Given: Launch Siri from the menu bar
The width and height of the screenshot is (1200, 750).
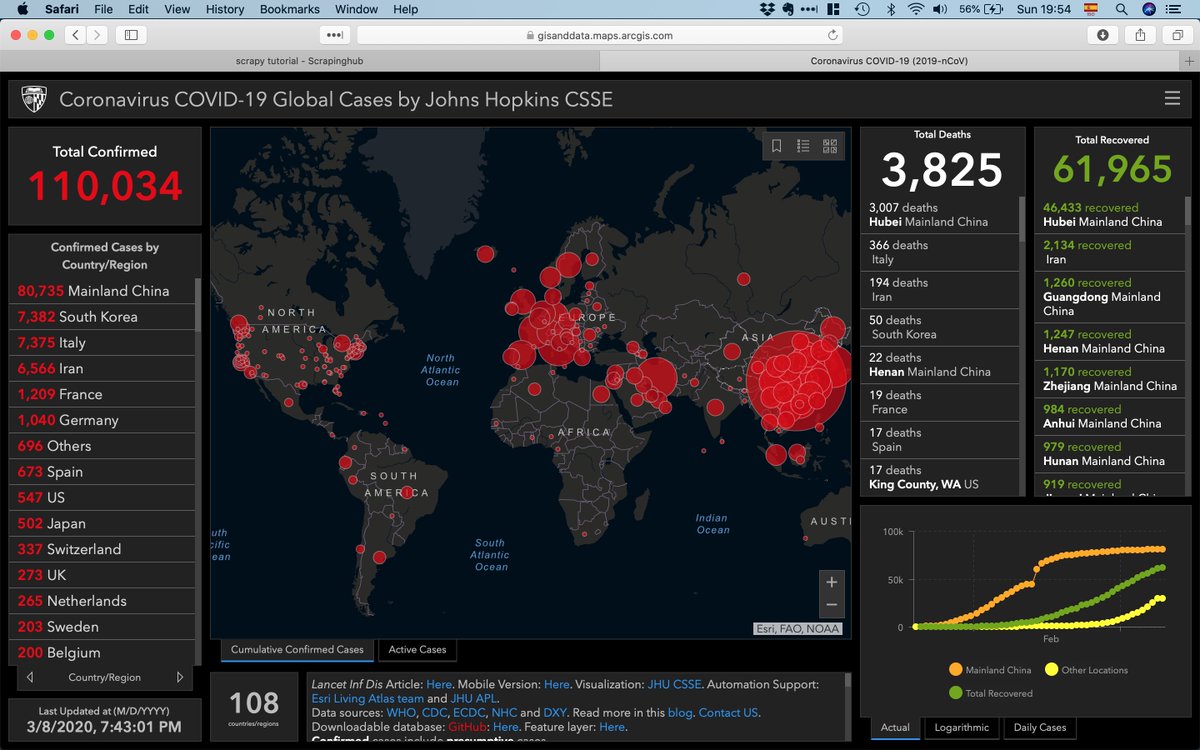Looking at the screenshot, I should (1149, 9).
